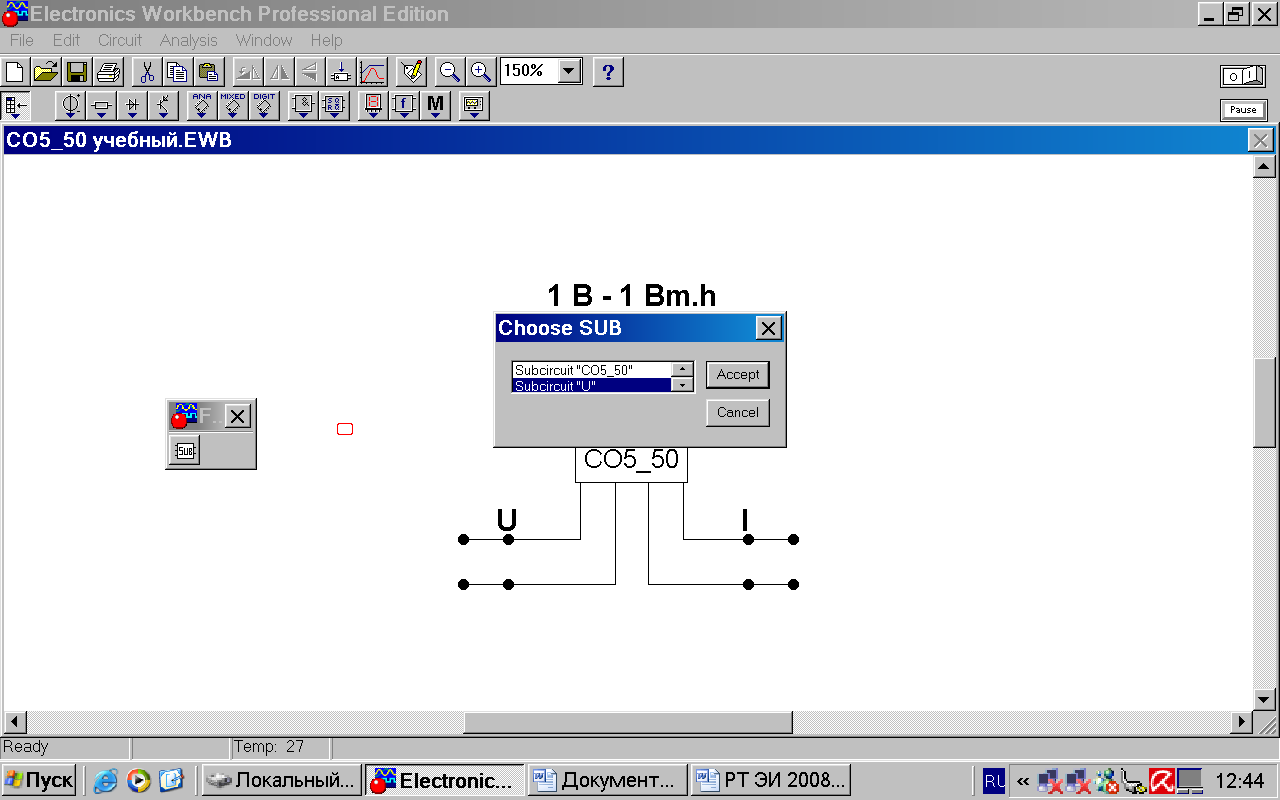
Task: Open the Digital ICs bin
Action: click(264, 105)
